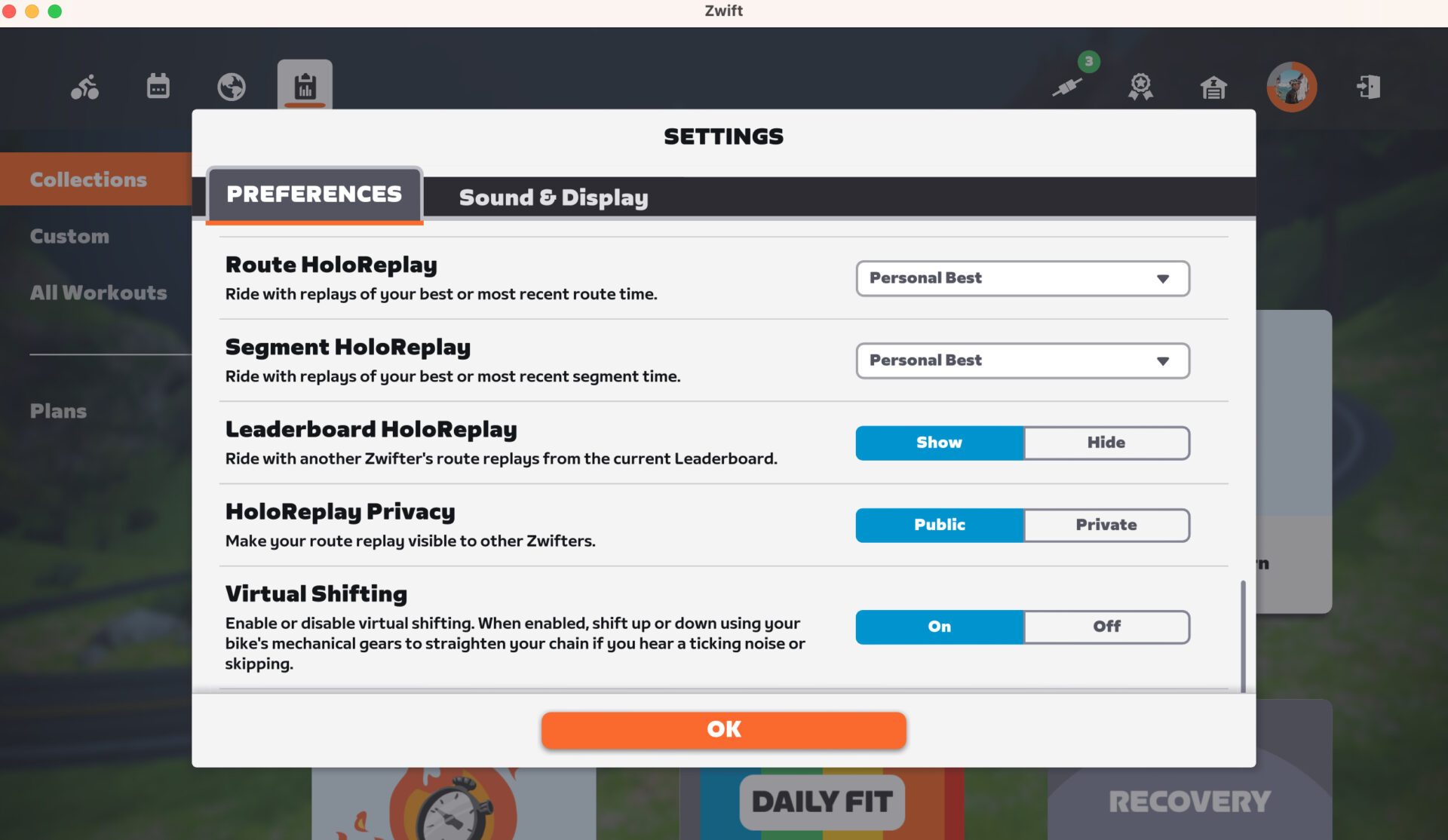
Task: Click the stats/chart icon
Action: (x=304, y=85)
